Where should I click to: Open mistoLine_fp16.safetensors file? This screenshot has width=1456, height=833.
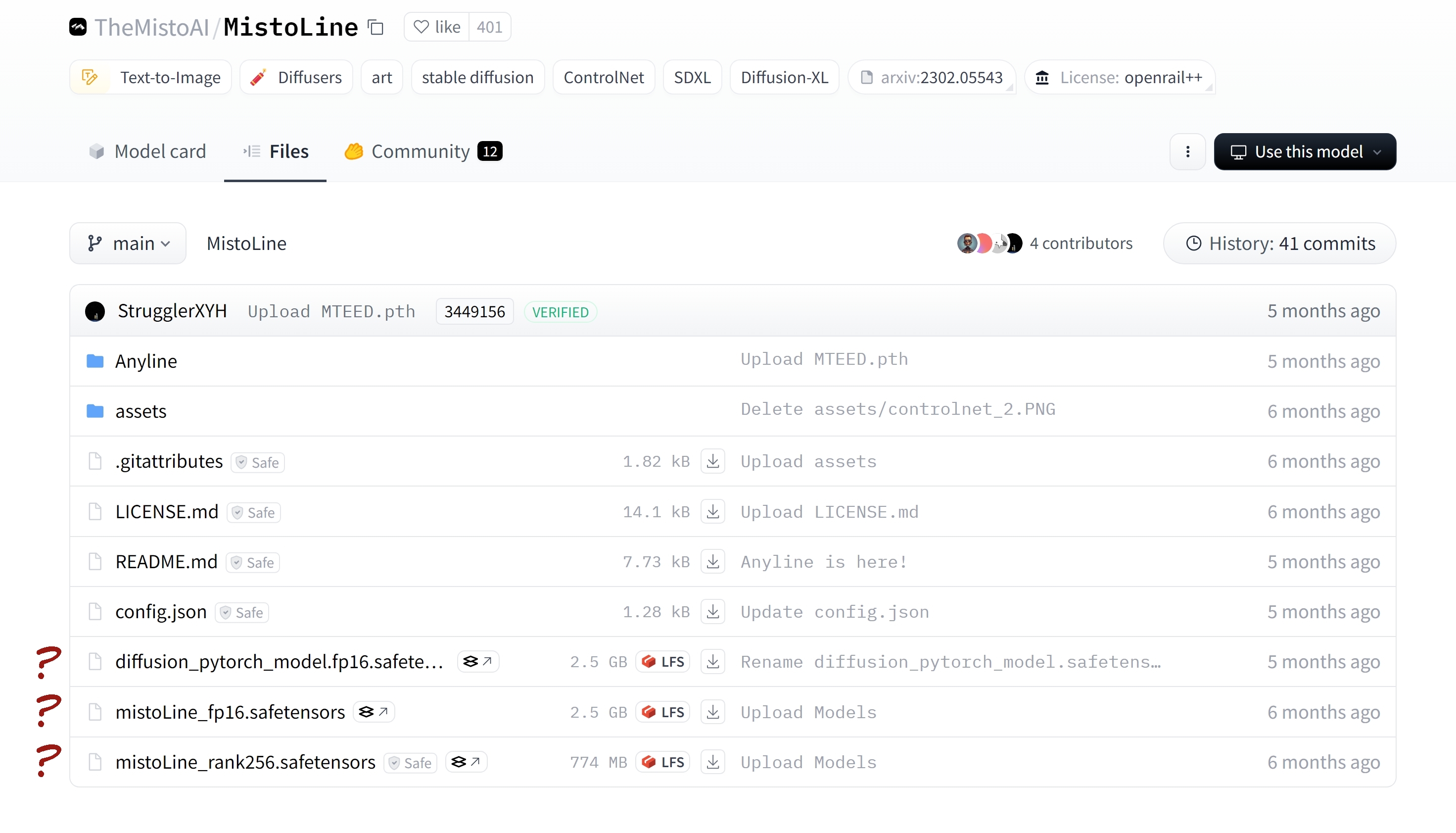tap(230, 712)
